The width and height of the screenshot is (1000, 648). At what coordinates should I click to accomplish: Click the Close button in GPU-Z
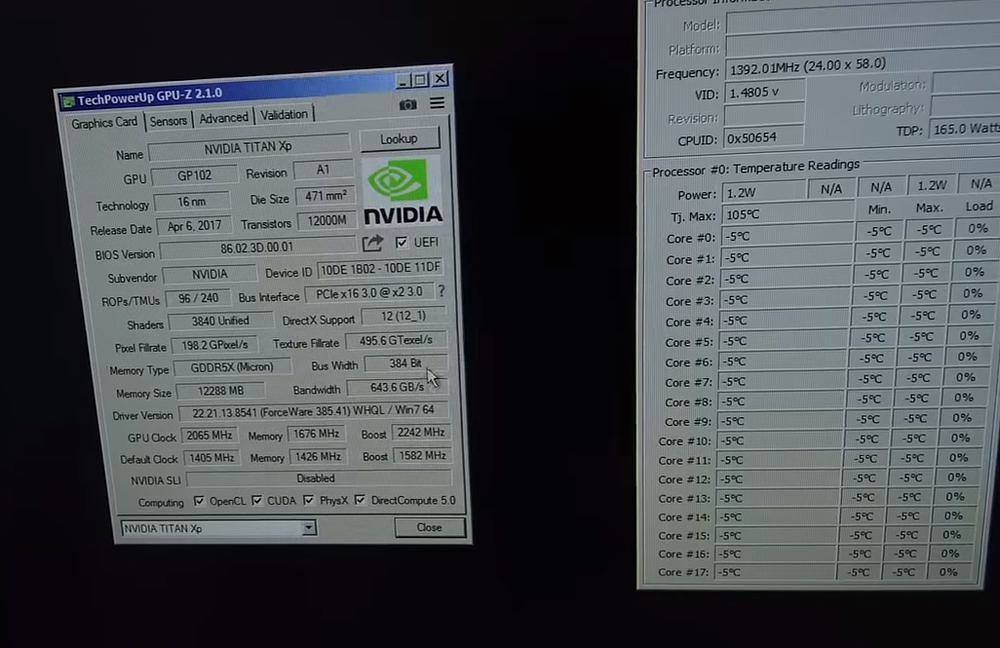pyautogui.click(x=429, y=527)
